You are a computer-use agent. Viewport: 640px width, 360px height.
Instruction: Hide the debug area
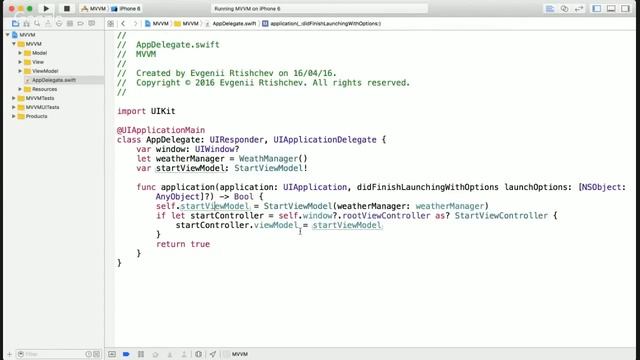pyautogui.click(x=112, y=354)
